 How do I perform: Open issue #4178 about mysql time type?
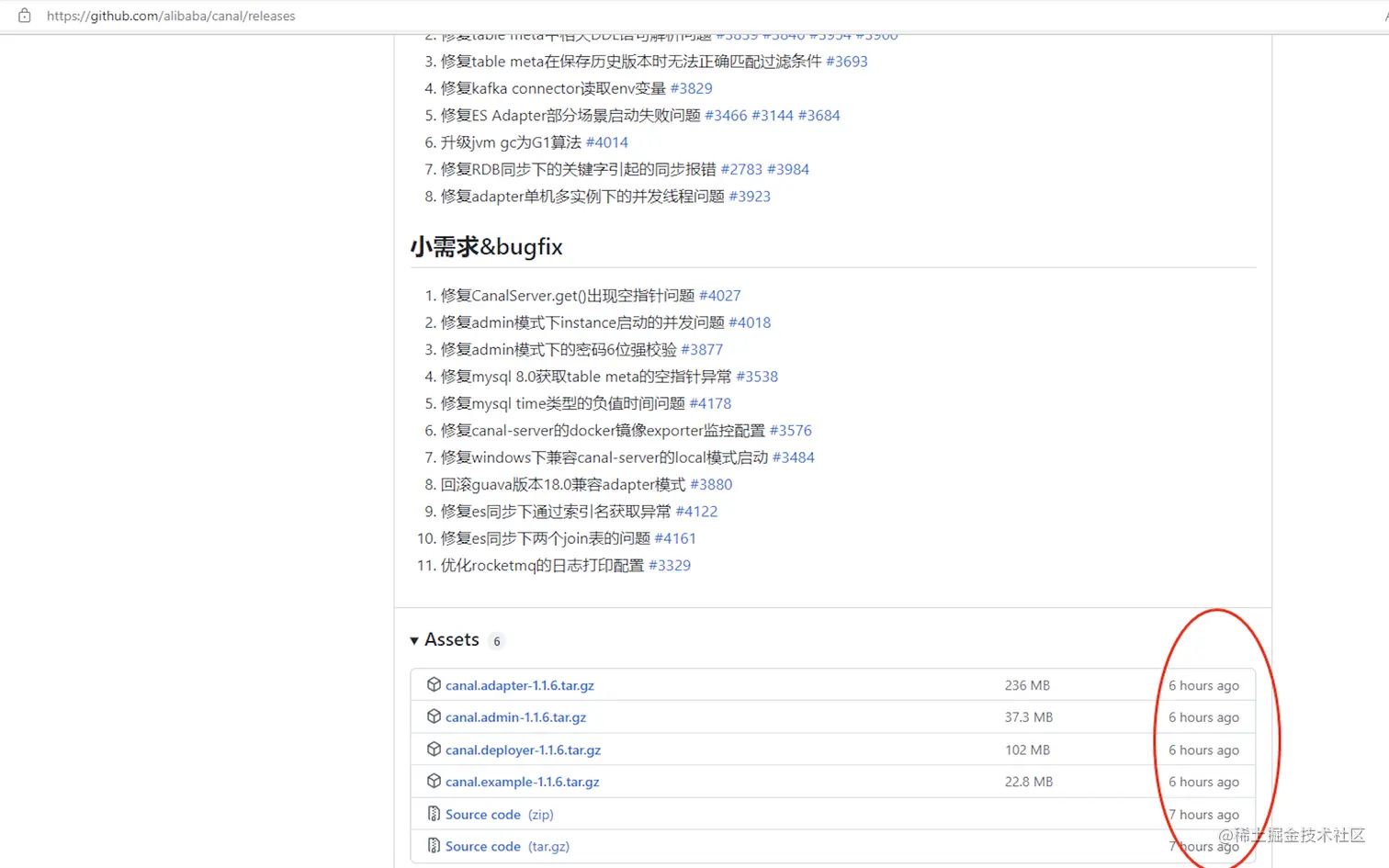click(x=710, y=402)
